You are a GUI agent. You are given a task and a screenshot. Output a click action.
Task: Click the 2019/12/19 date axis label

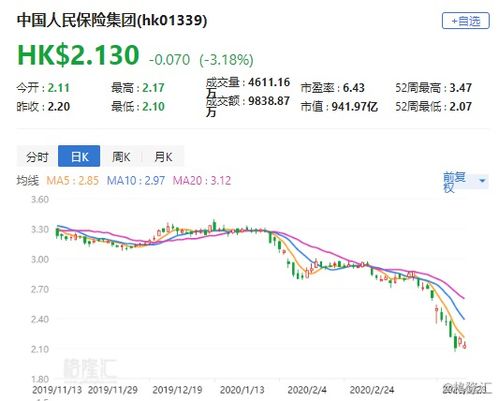[177, 390]
